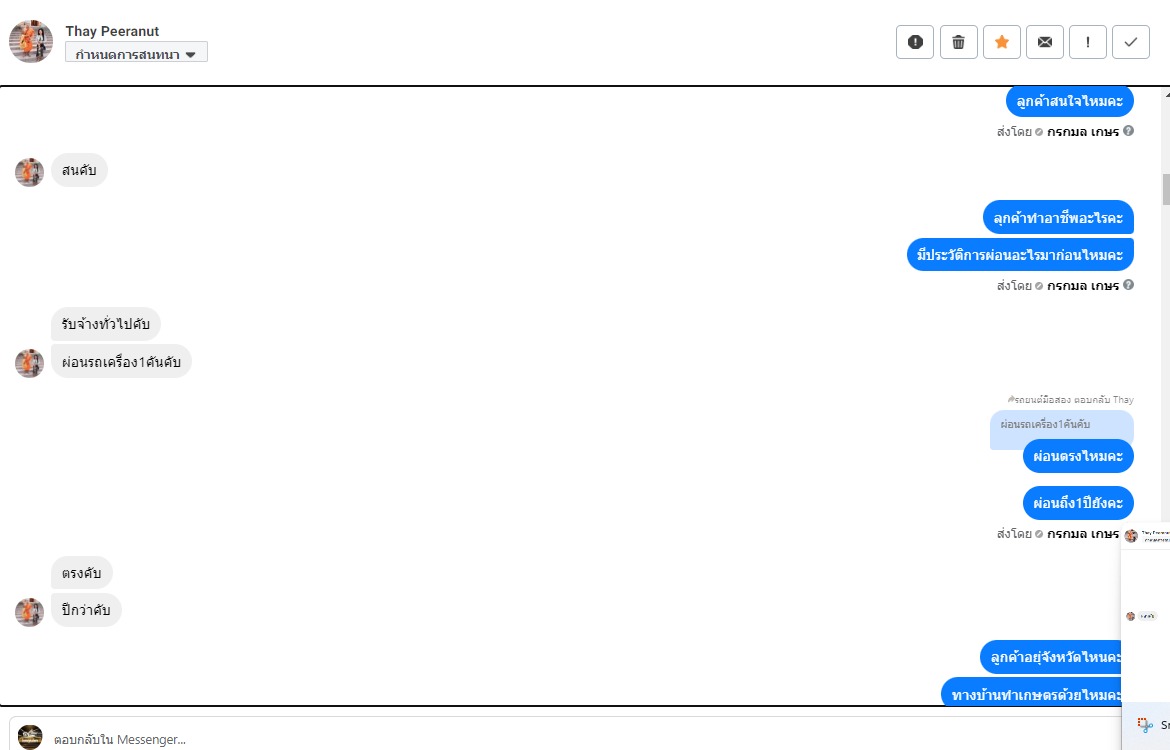The width and height of the screenshot is (1170, 750).
Task: Delete conversation using trash can icon
Action: click(x=958, y=42)
